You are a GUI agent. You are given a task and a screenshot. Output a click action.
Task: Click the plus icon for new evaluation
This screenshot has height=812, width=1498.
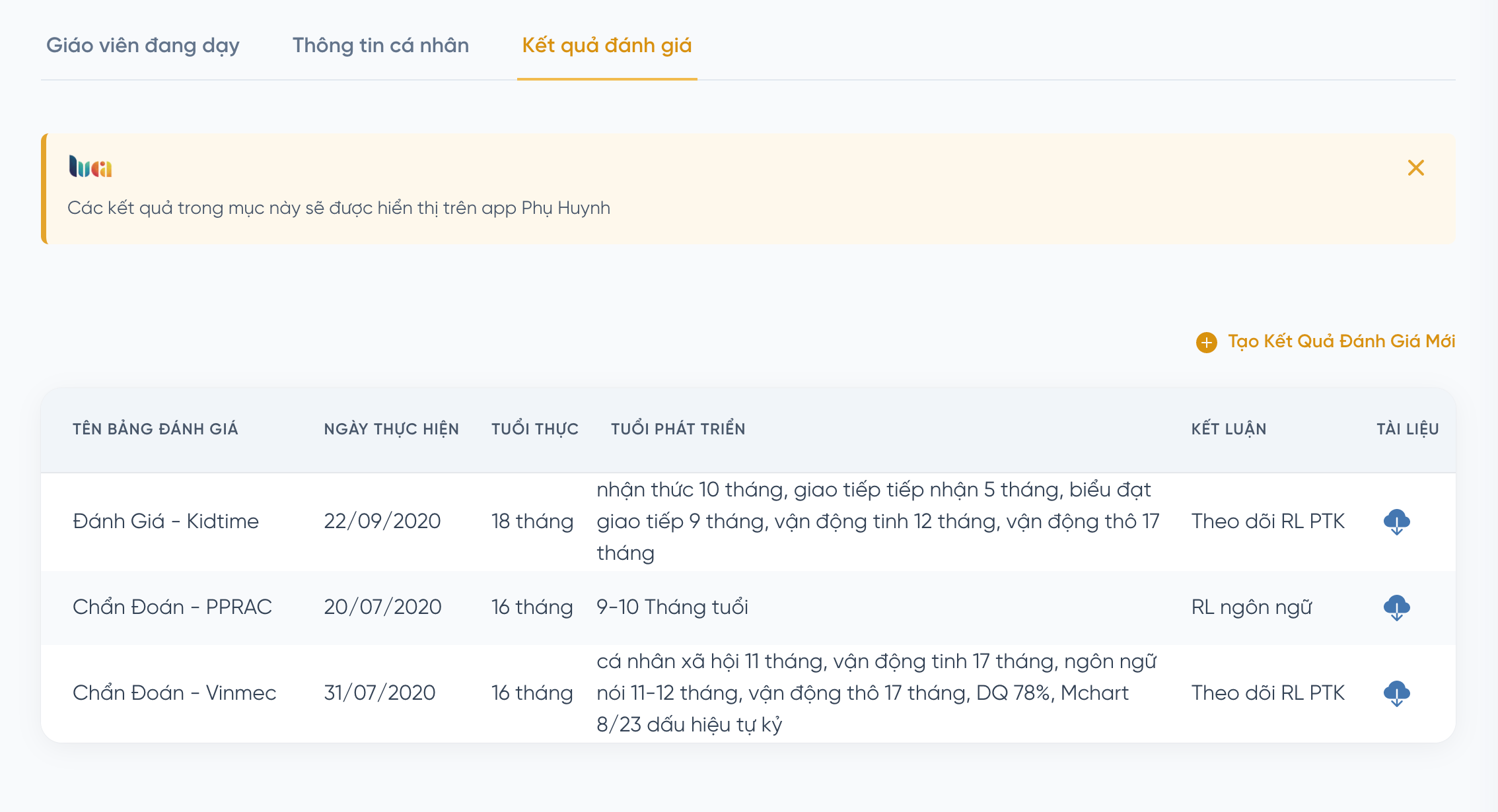point(1206,342)
